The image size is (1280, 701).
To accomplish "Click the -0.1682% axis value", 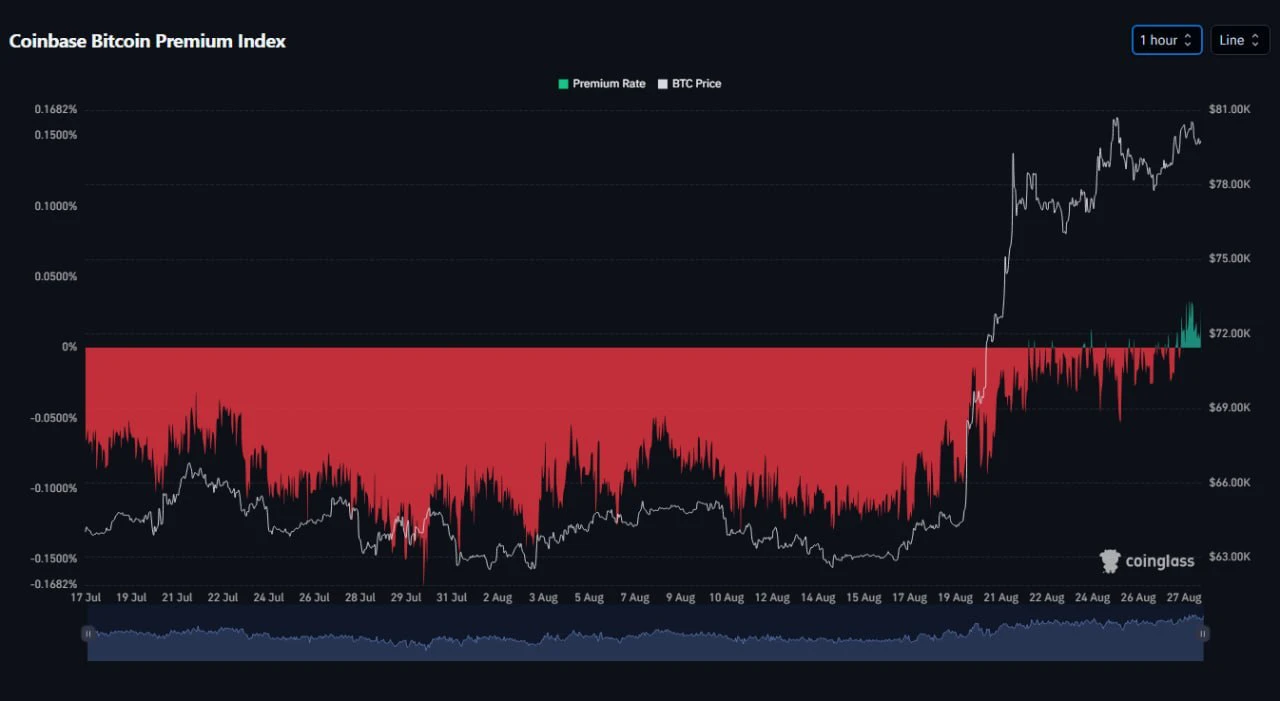I will pos(54,584).
